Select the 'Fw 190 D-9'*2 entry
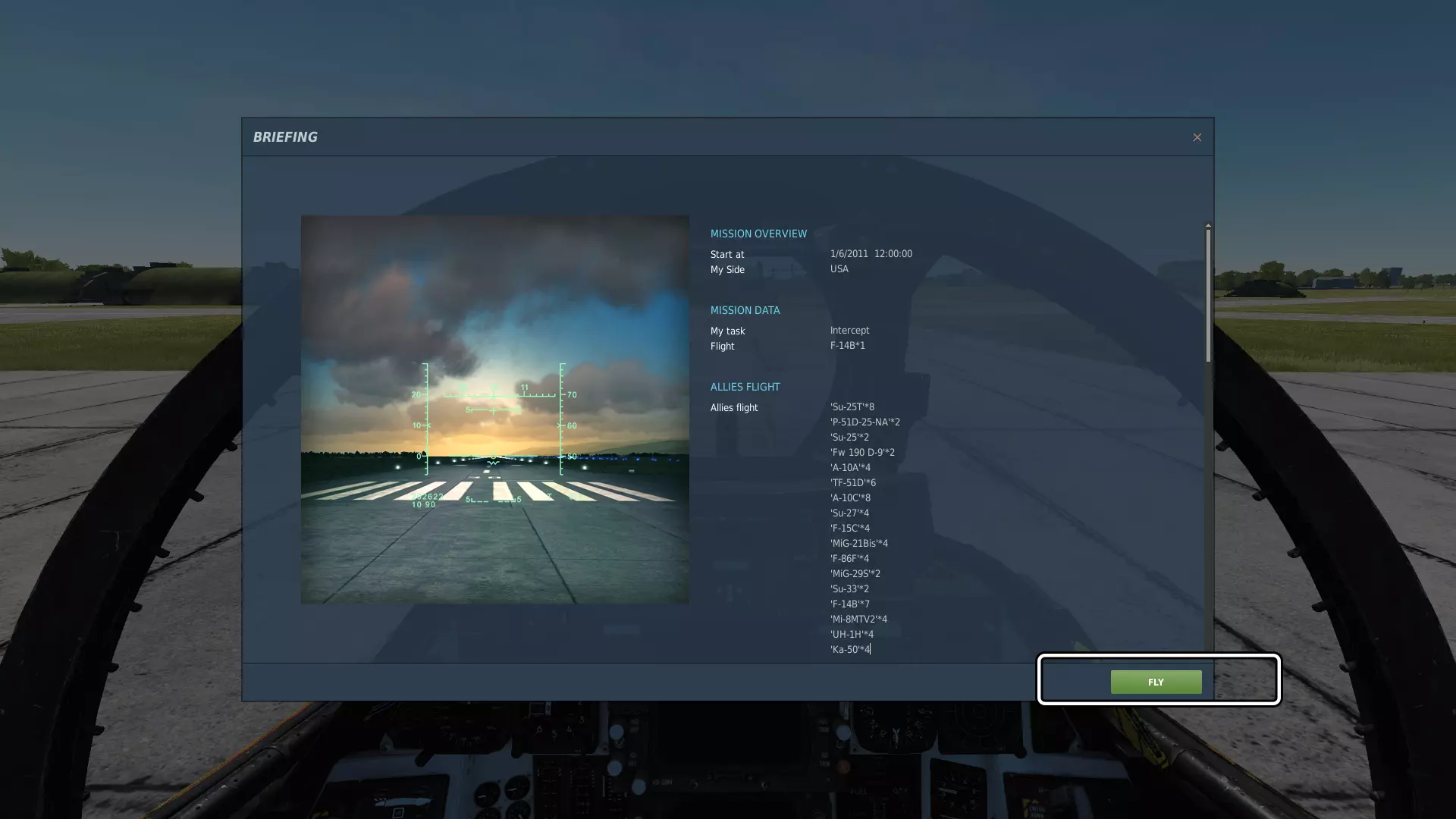The height and width of the screenshot is (819, 1456). (x=862, y=453)
